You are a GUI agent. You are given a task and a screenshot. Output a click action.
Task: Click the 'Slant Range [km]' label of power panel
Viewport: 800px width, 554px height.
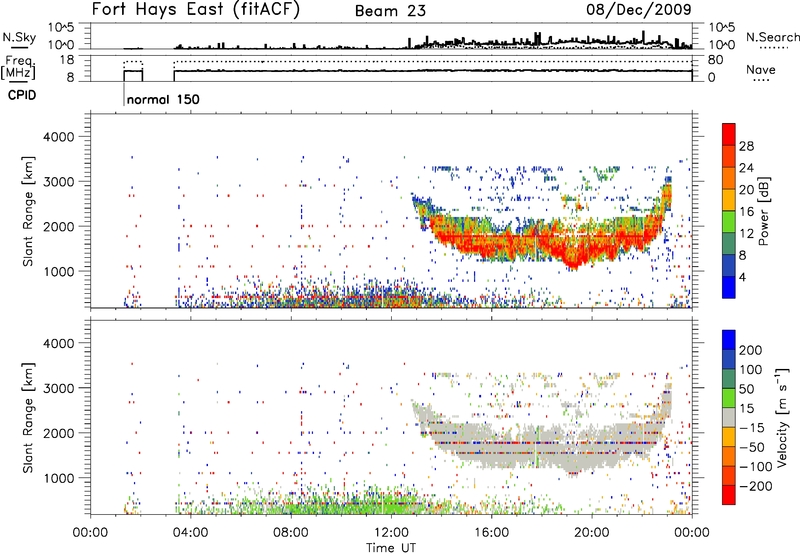pos(28,211)
